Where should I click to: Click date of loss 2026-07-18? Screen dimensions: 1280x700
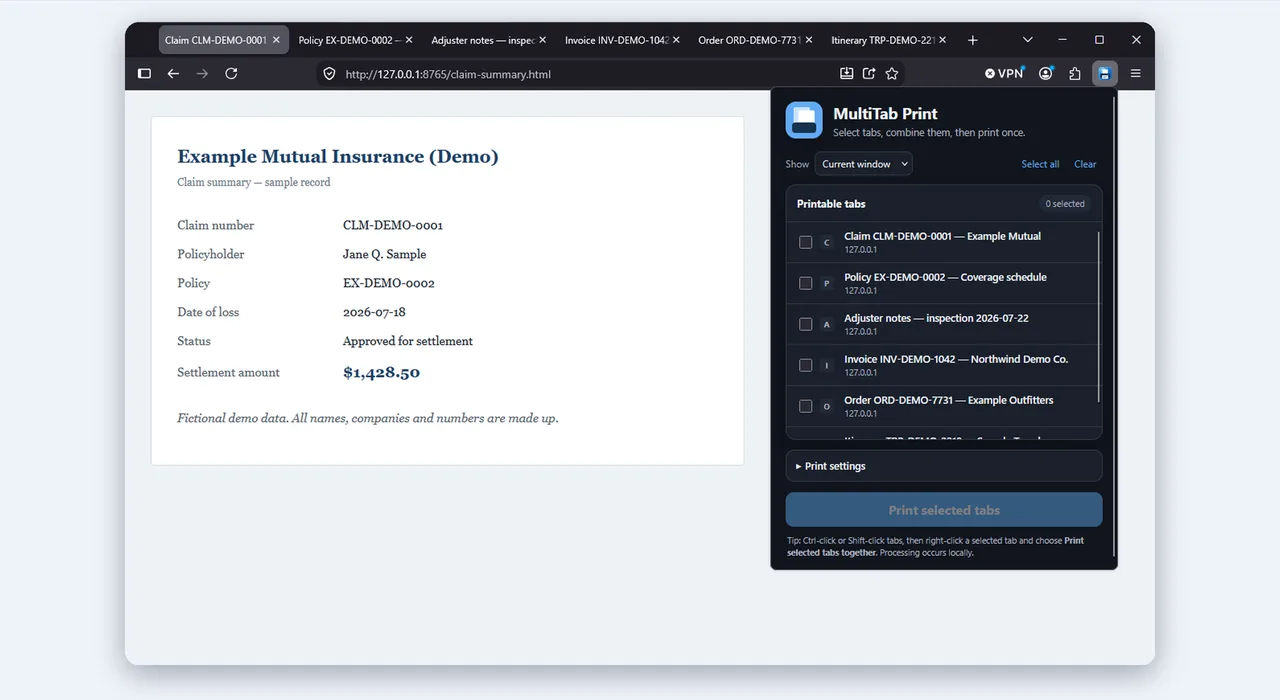point(374,312)
